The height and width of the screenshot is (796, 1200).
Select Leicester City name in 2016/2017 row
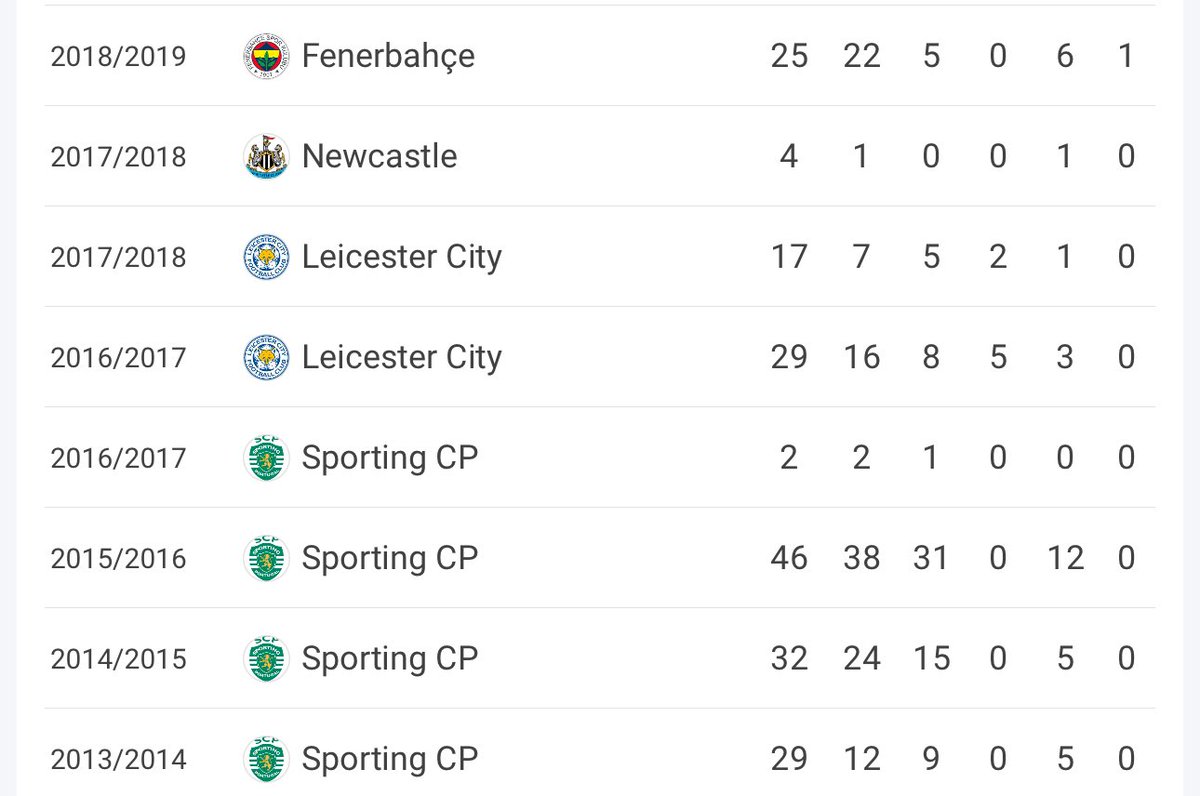402,359
